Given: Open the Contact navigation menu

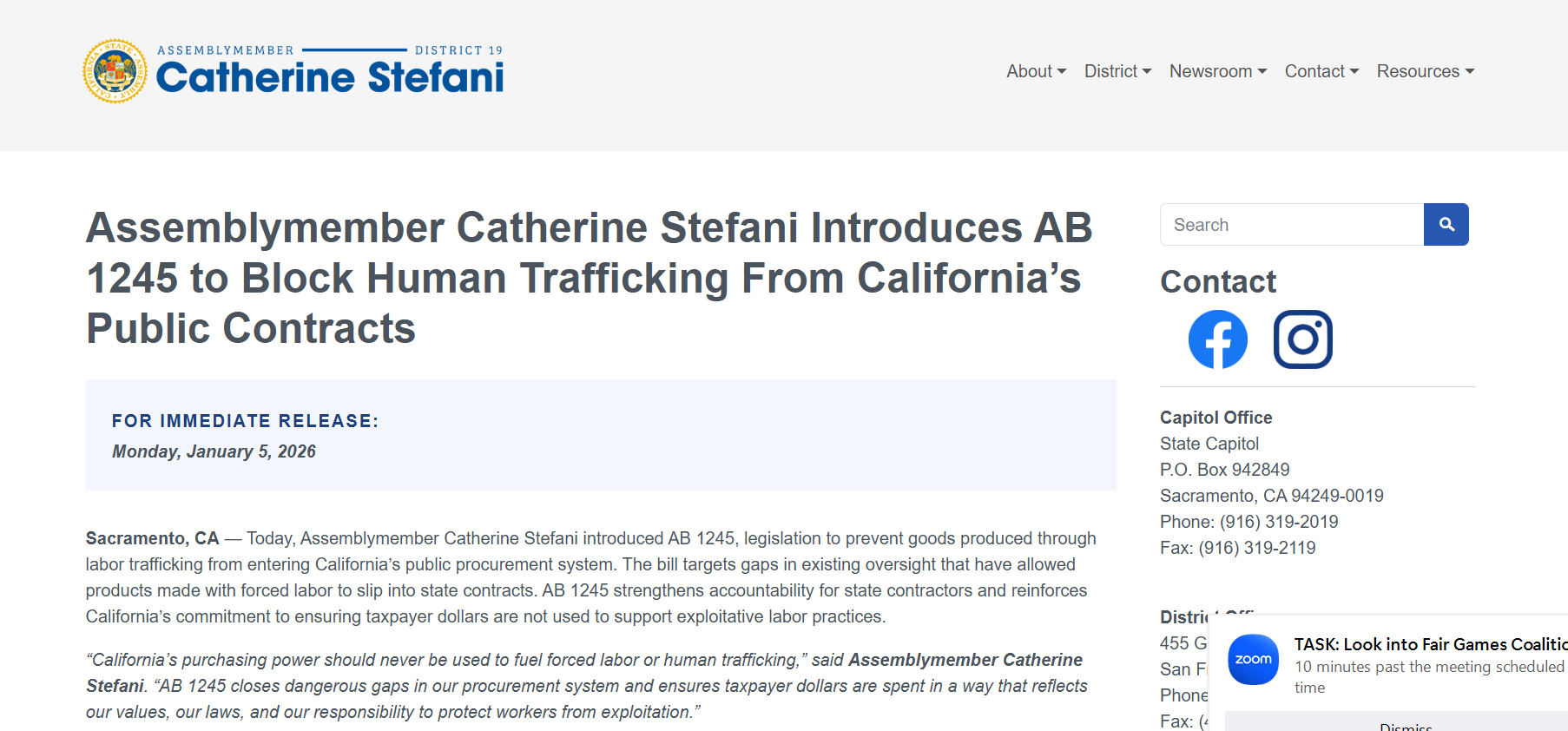Looking at the screenshot, I should click(1321, 71).
